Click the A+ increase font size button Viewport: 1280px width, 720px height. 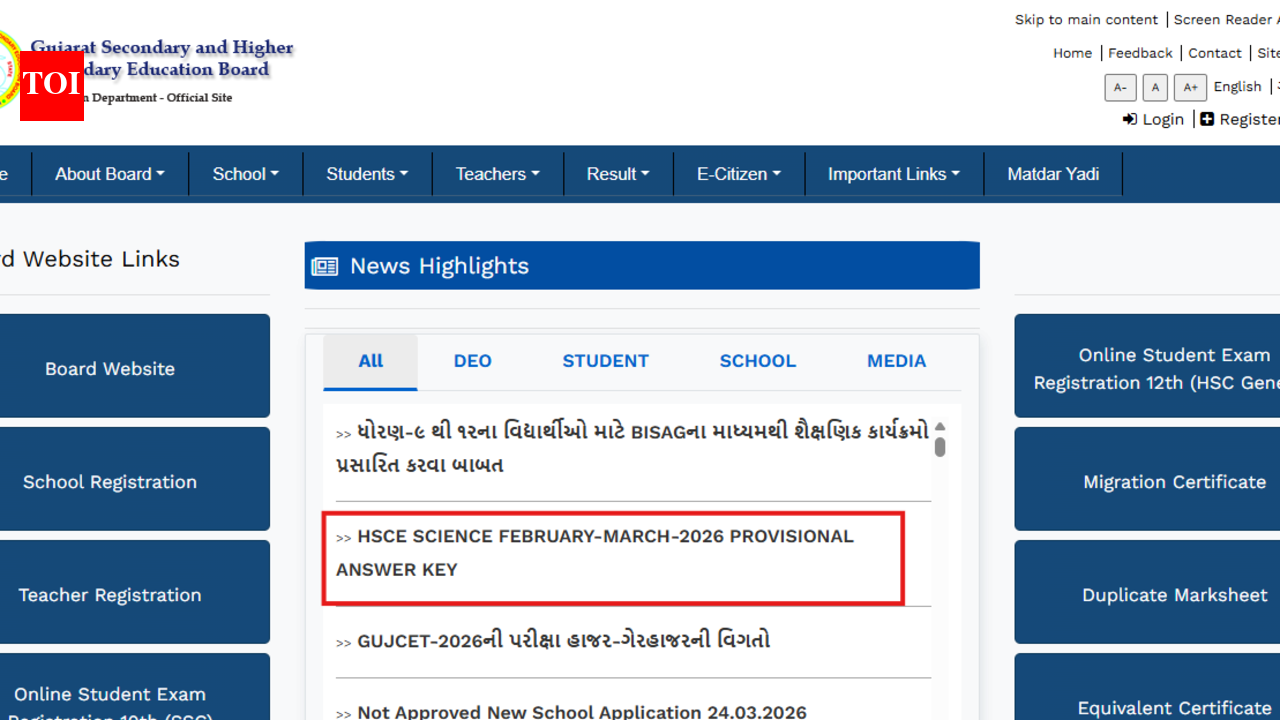tap(1190, 87)
